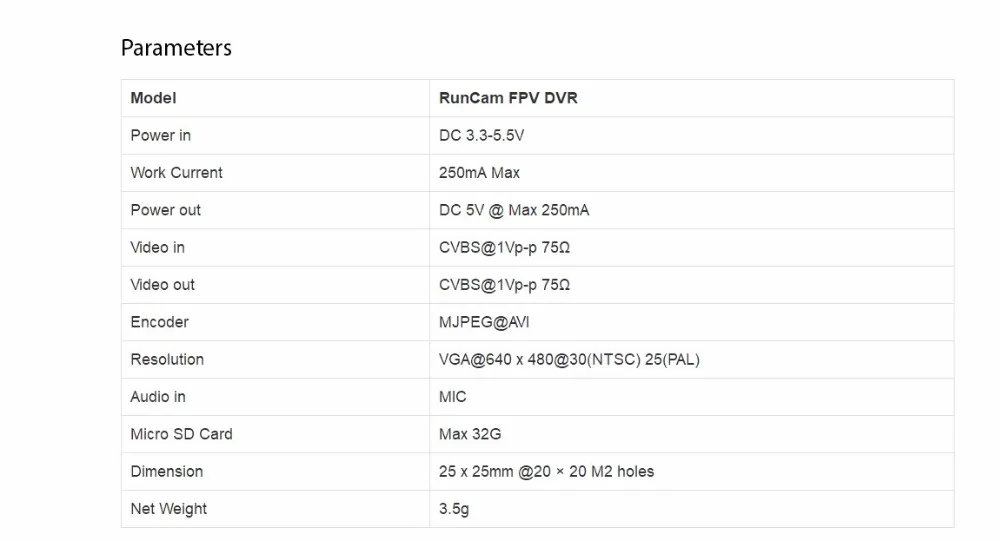Select the Audio in MIC value
The height and width of the screenshot is (541, 1000).
tap(453, 397)
